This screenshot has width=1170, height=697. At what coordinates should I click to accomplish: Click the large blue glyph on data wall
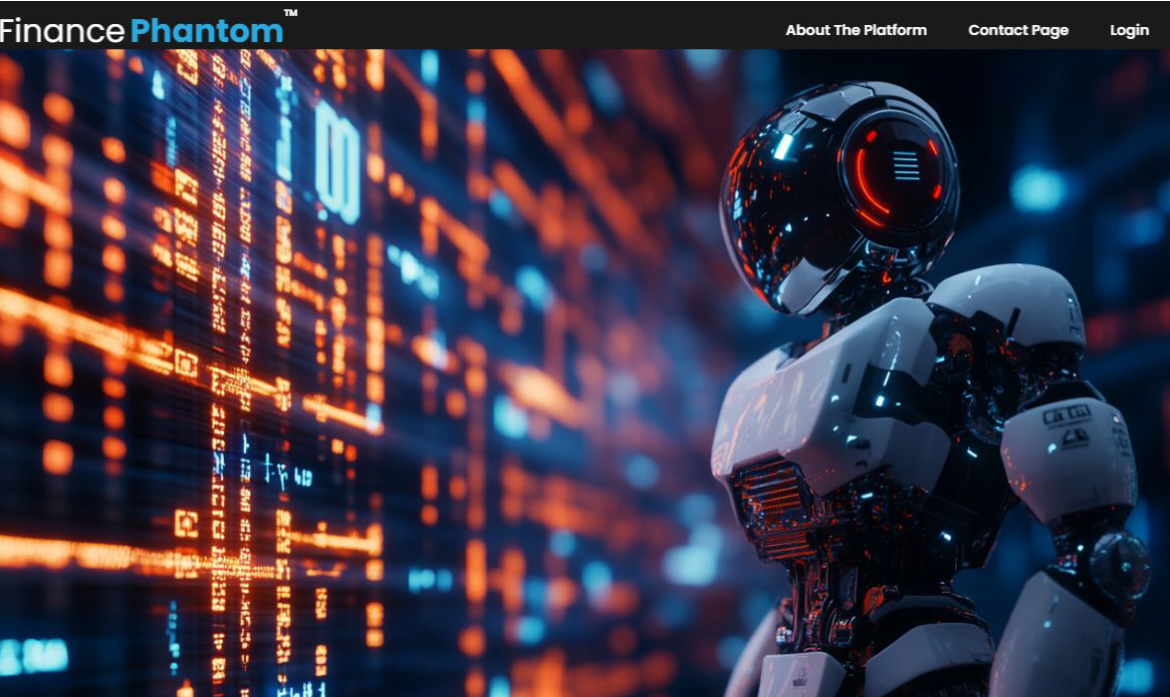pos(337,160)
